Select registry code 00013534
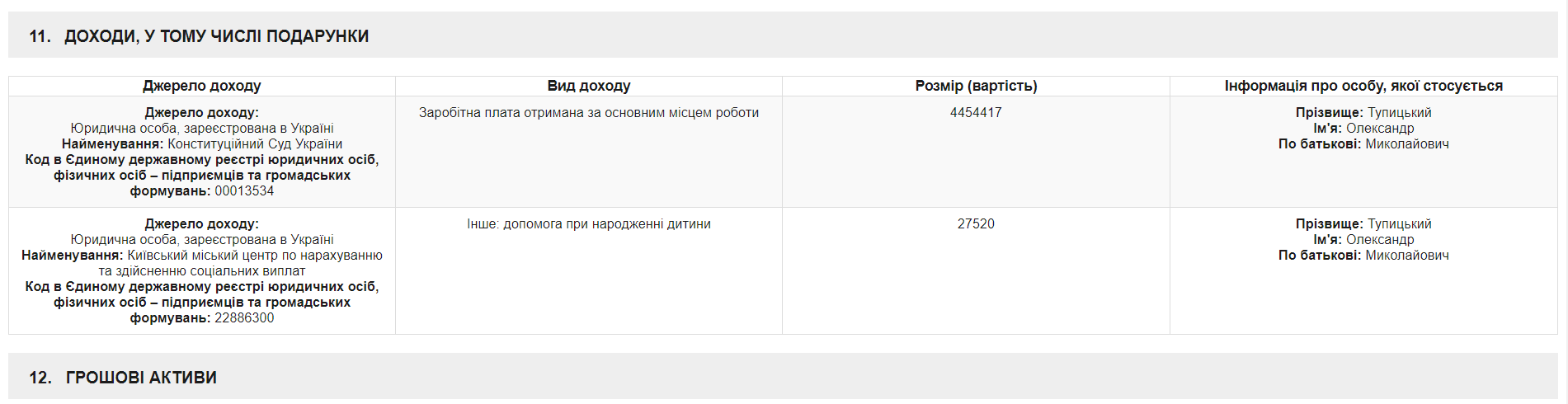This screenshot has height=404, width=1568. click(x=244, y=191)
